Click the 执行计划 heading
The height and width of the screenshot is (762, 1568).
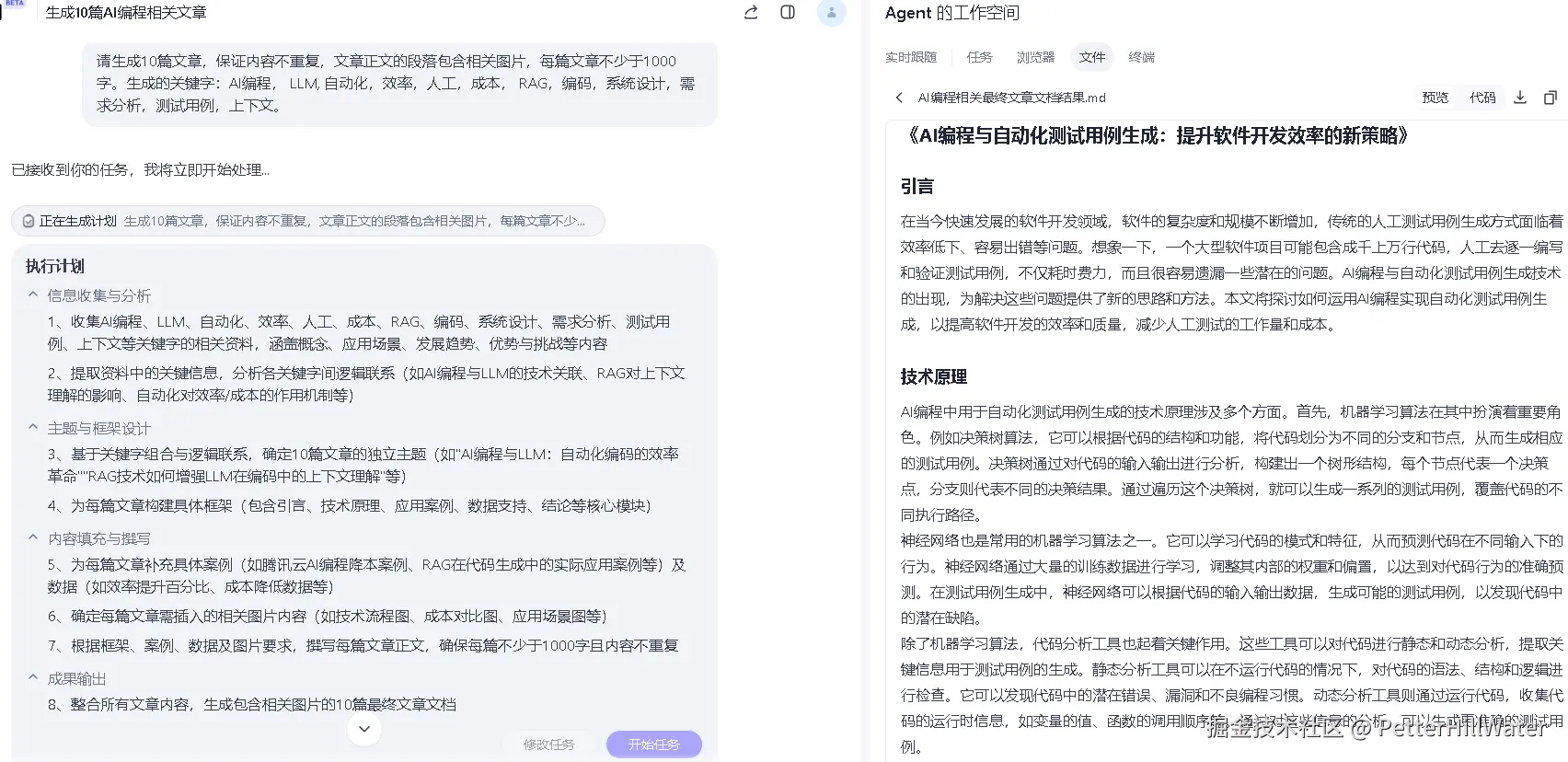pyautogui.click(x=55, y=266)
